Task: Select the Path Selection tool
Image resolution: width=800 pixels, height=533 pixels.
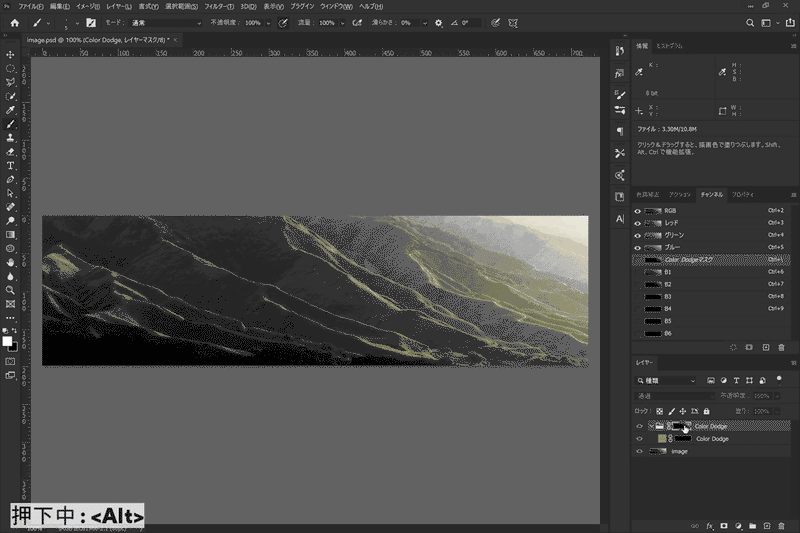Action: 10,193
